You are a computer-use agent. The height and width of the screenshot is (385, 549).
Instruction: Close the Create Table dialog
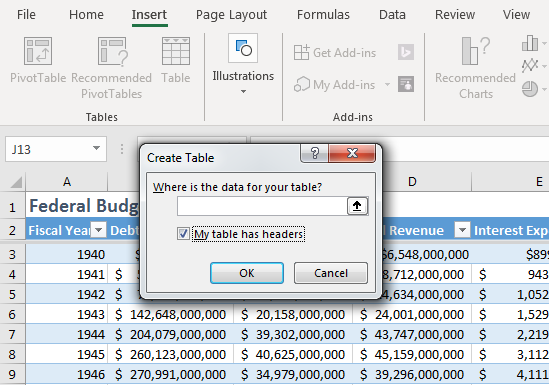[x=352, y=153]
